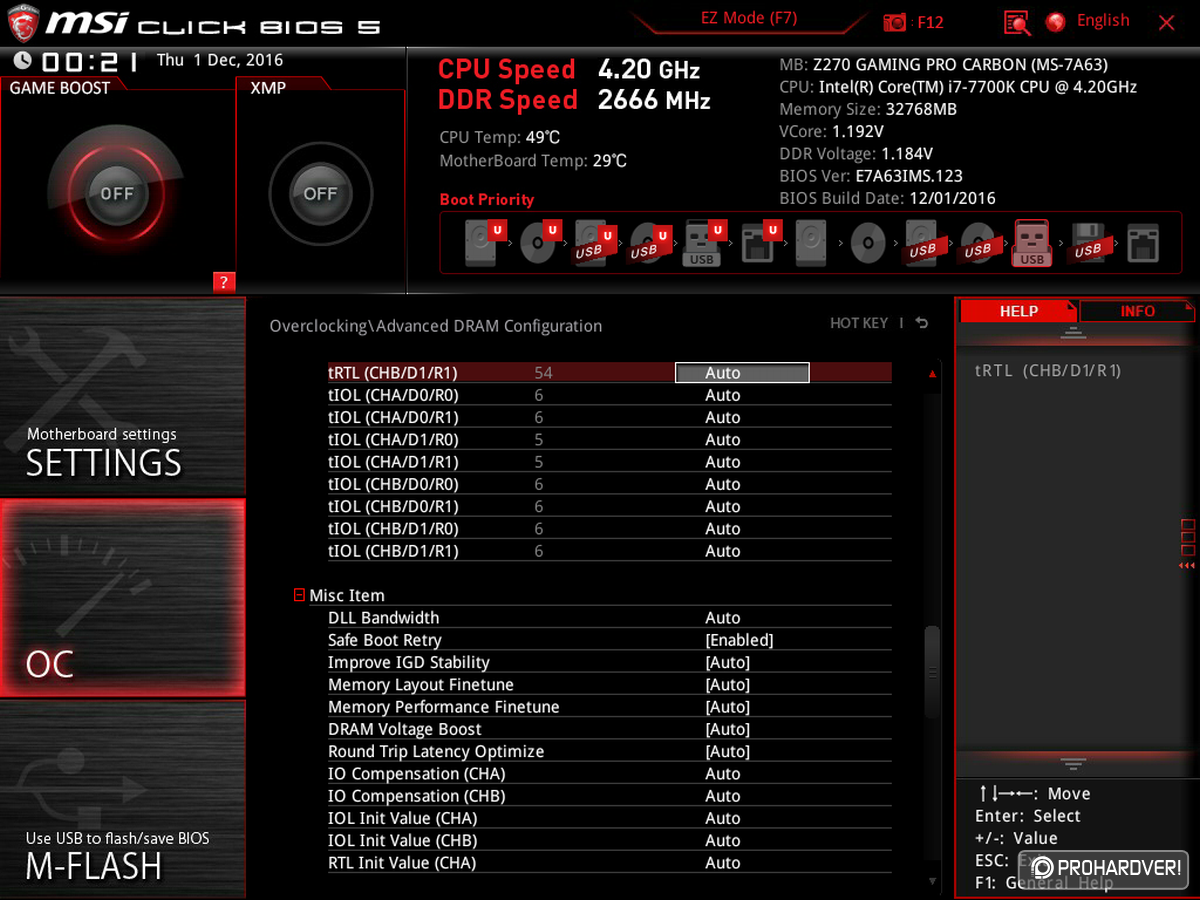Select the tIOL (CHA/D0/R1) Auto field
Screen dimensions: 1200x900
click(722, 417)
